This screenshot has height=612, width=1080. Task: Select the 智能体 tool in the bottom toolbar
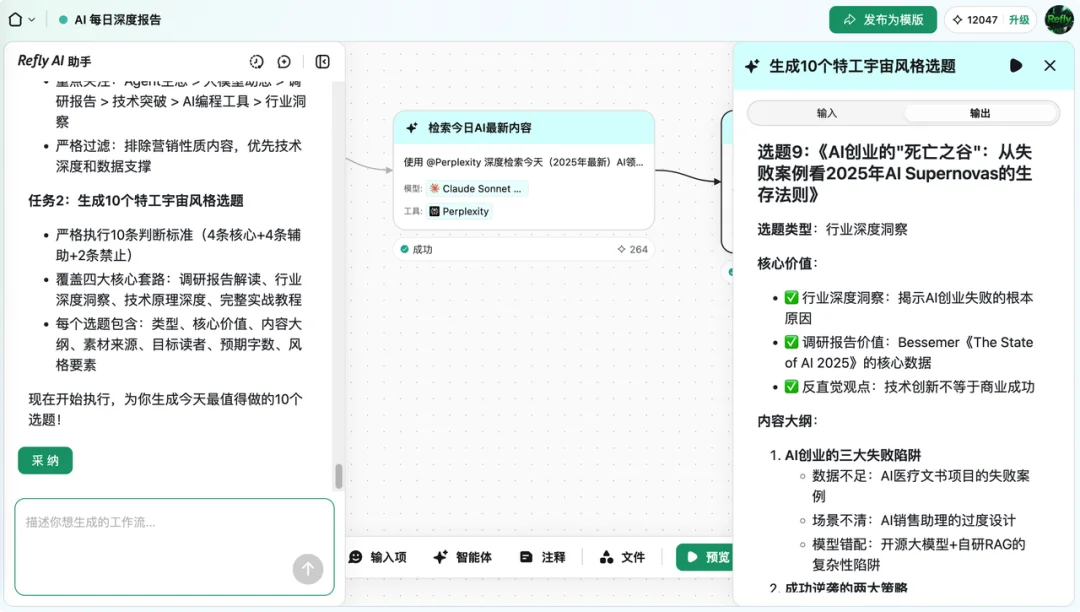pos(463,557)
